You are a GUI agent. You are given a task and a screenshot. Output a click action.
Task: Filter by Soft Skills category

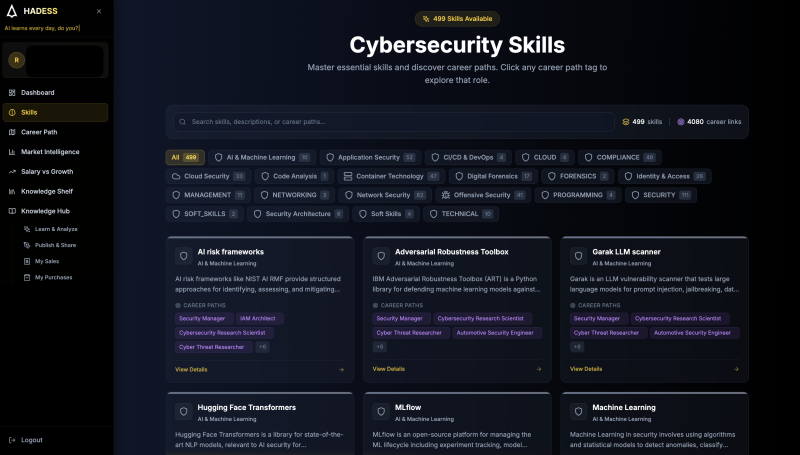coord(386,214)
